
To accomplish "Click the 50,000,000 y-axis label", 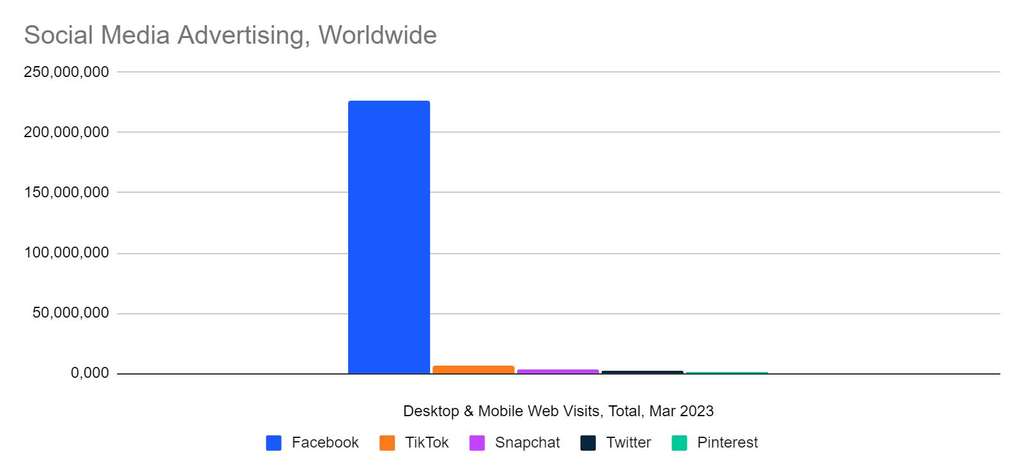I will coord(69,314).
